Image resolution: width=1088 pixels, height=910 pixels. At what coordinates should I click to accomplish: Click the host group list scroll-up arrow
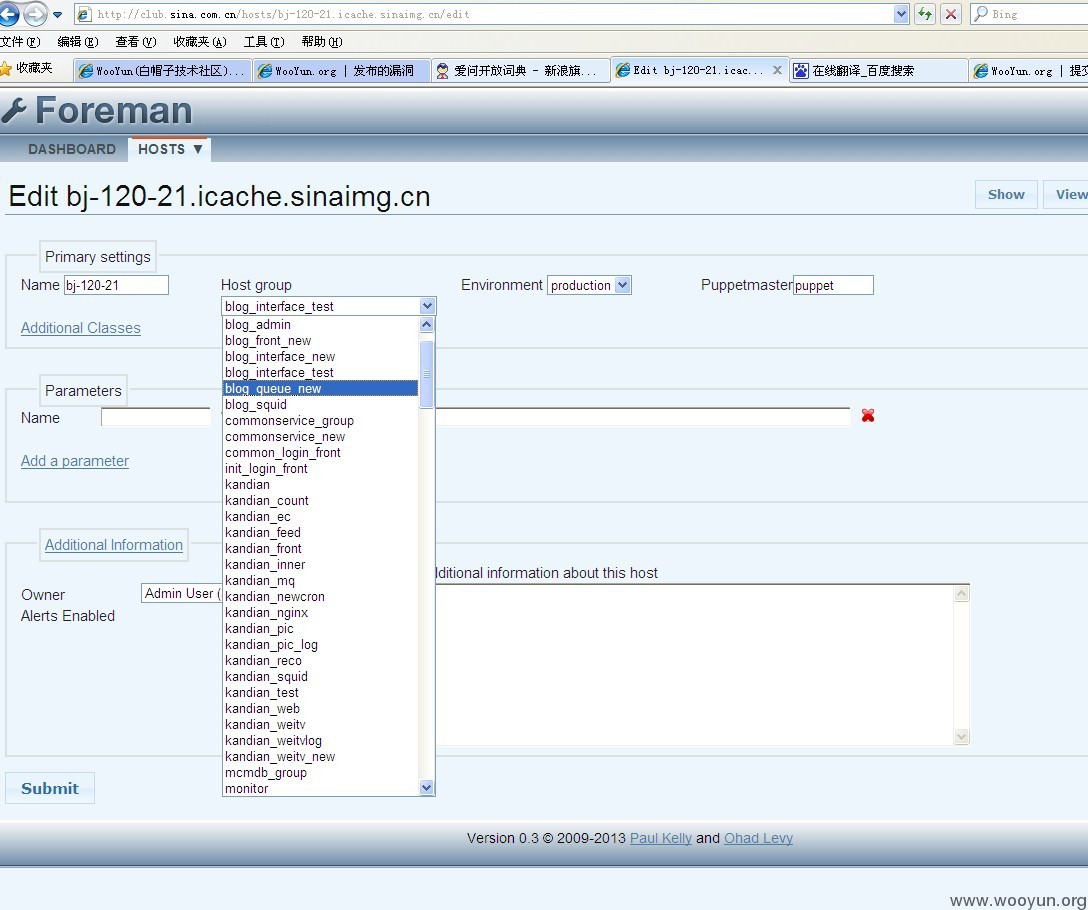427,324
